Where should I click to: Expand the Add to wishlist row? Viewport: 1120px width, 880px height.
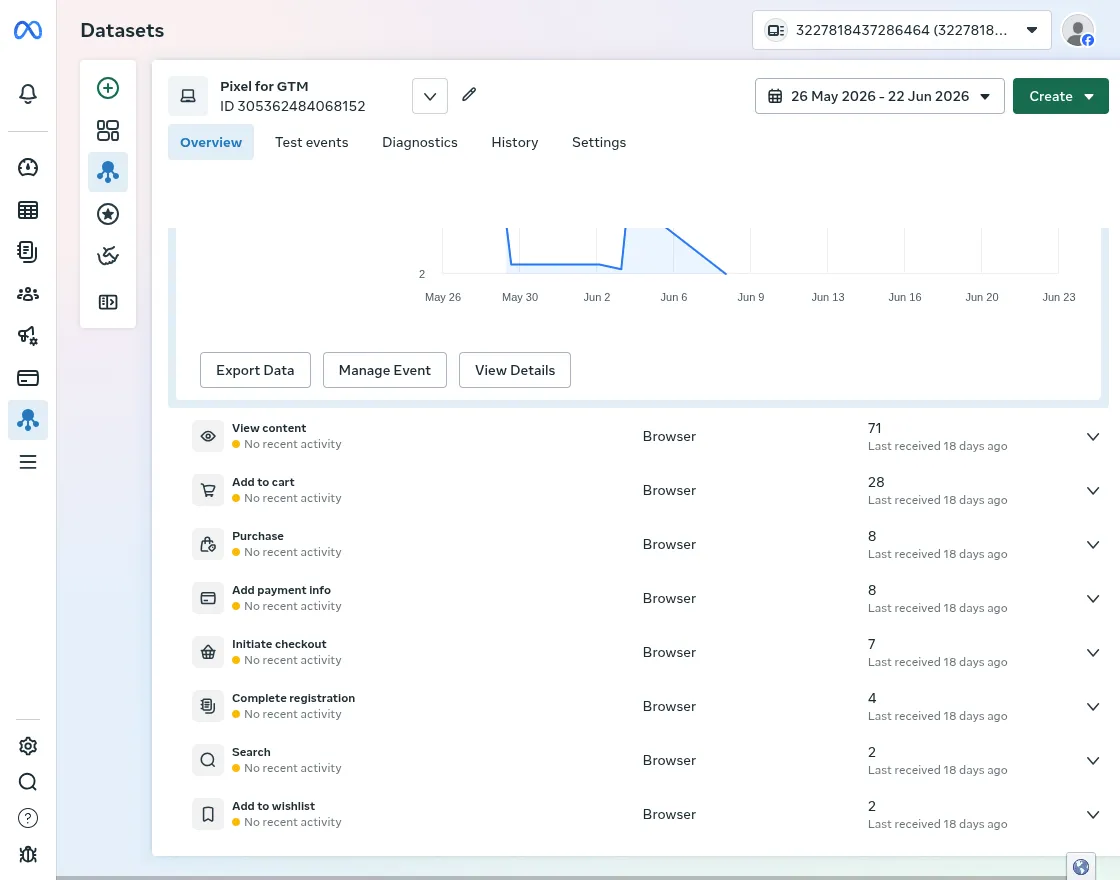[x=1093, y=814]
